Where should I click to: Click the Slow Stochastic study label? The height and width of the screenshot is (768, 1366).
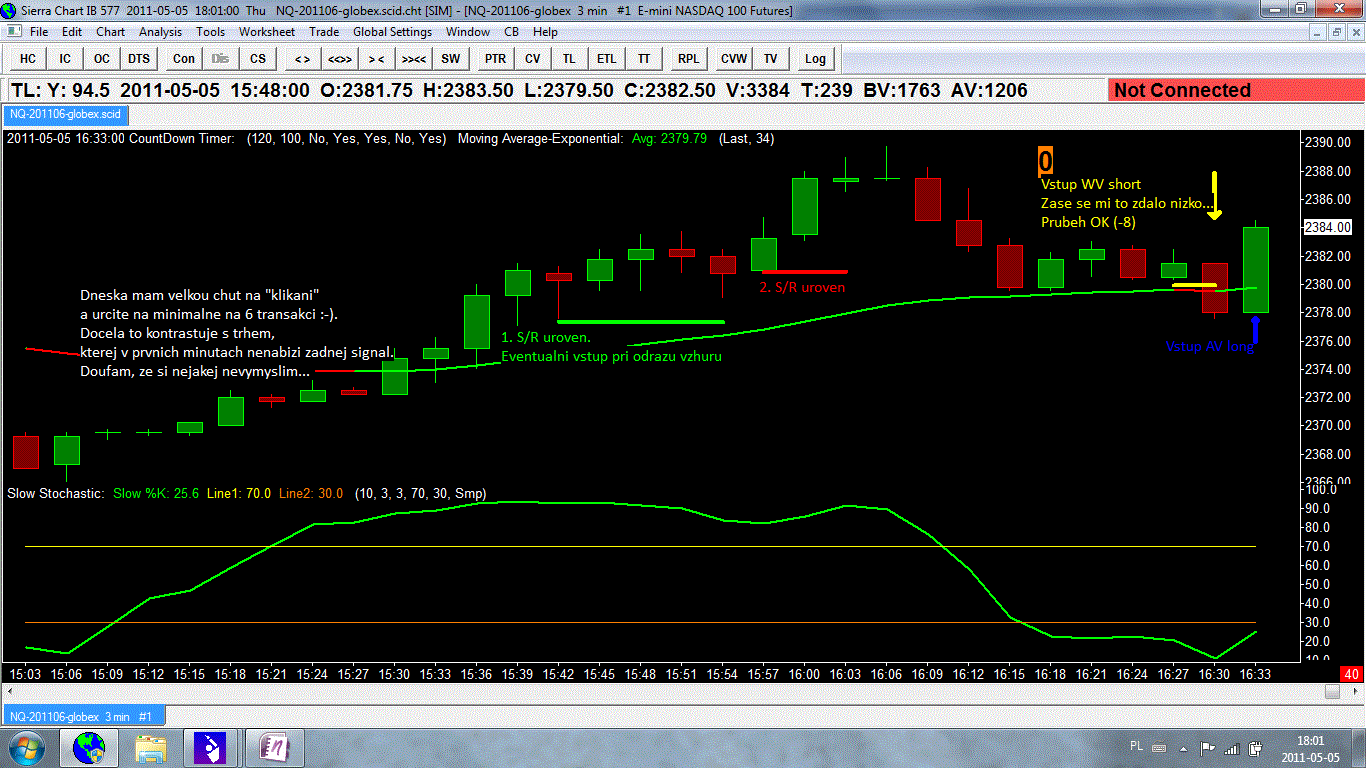(55, 493)
